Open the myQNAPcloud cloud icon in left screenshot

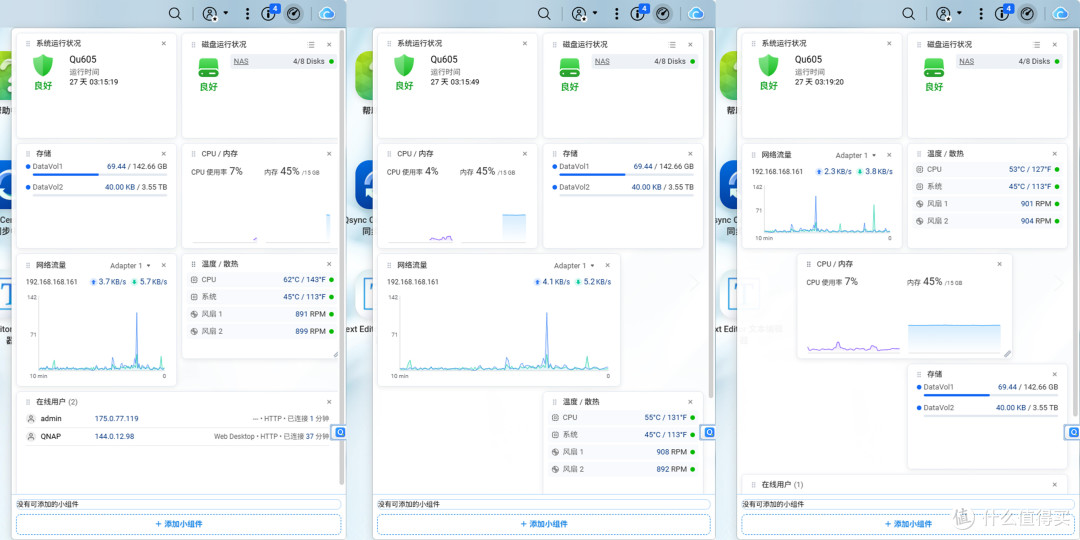click(x=328, y=14)
